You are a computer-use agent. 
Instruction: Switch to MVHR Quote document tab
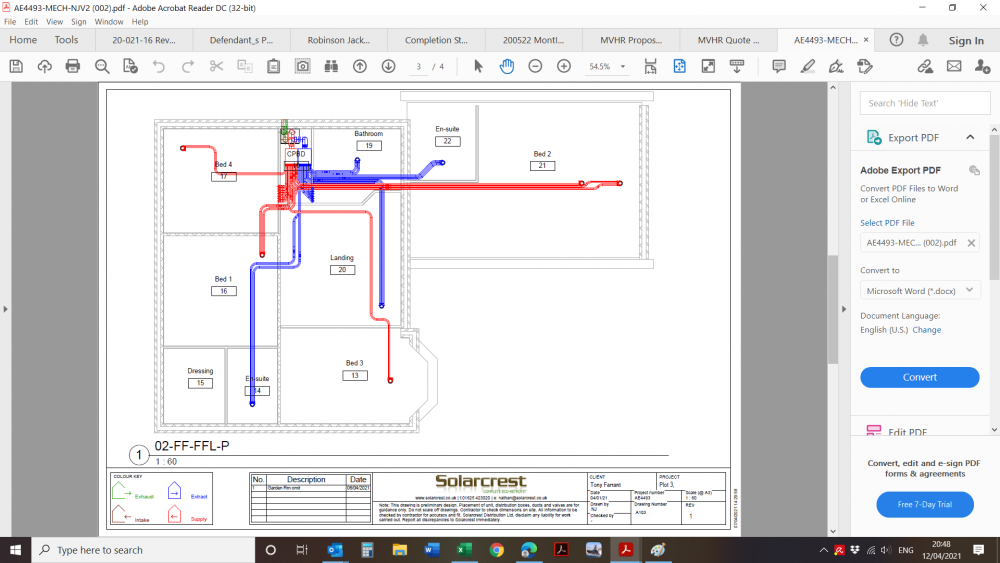pyautogui.click(x=728, y=40)
